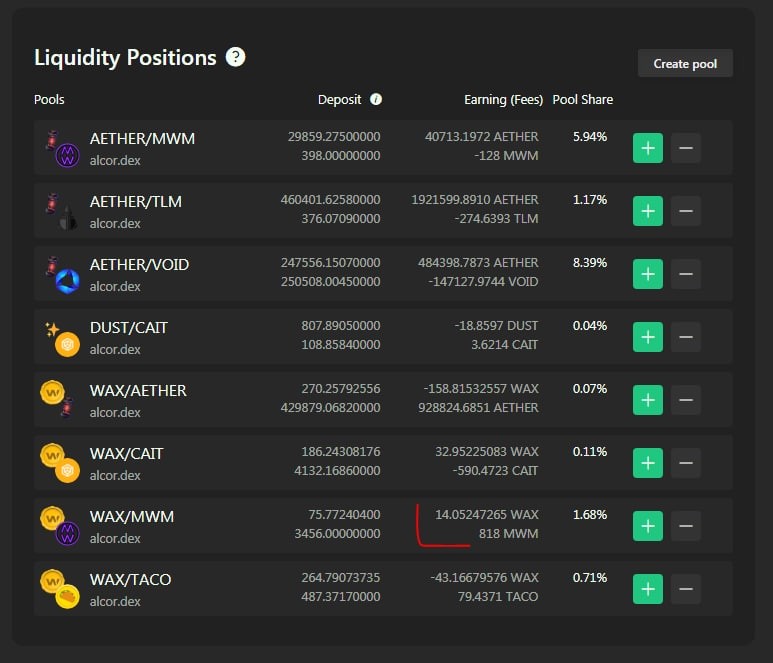Click the WAX/MWM token pair icon
773x663 pixels.
point(60,526)
